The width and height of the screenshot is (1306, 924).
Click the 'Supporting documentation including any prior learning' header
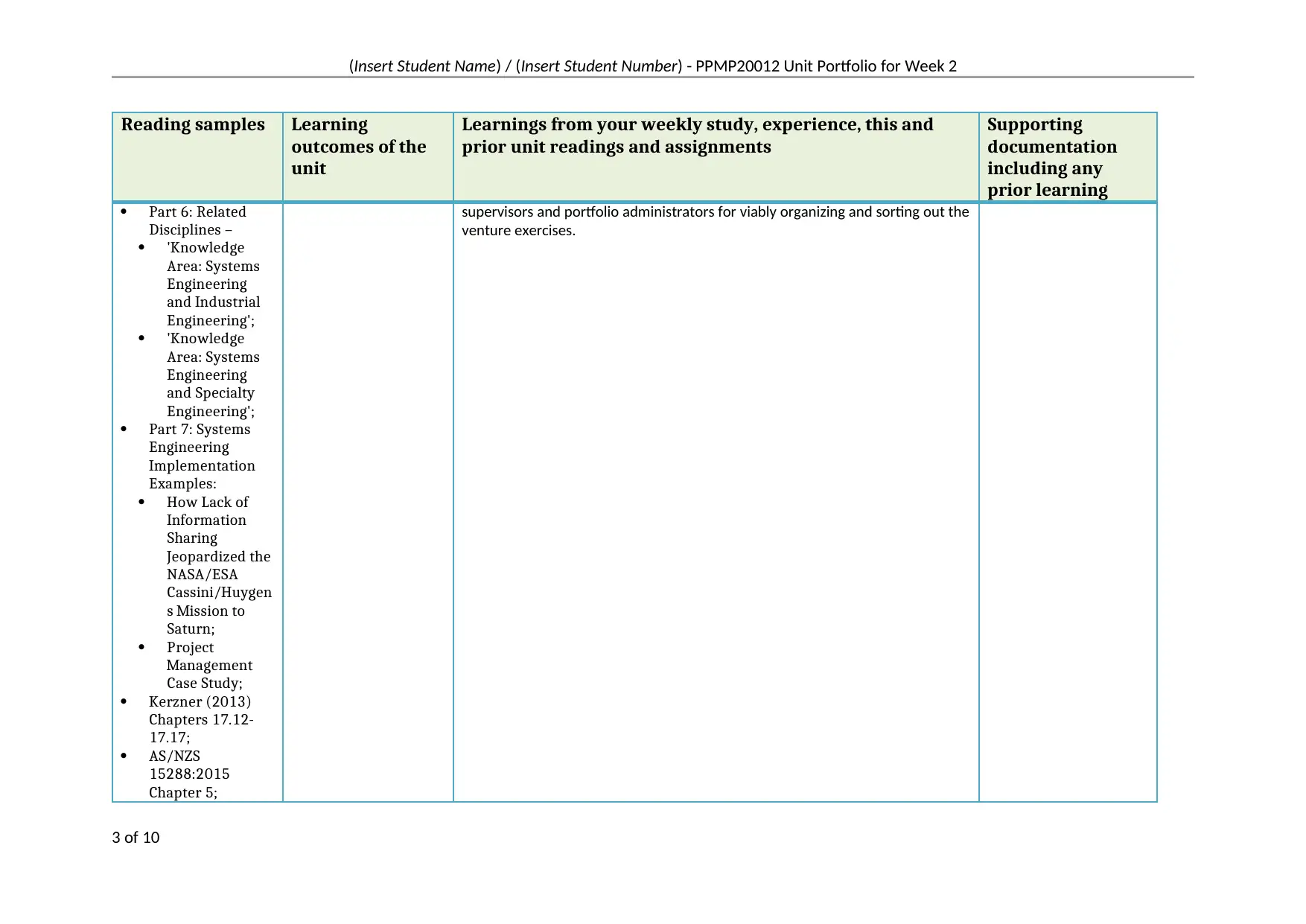coord(1051,157)
